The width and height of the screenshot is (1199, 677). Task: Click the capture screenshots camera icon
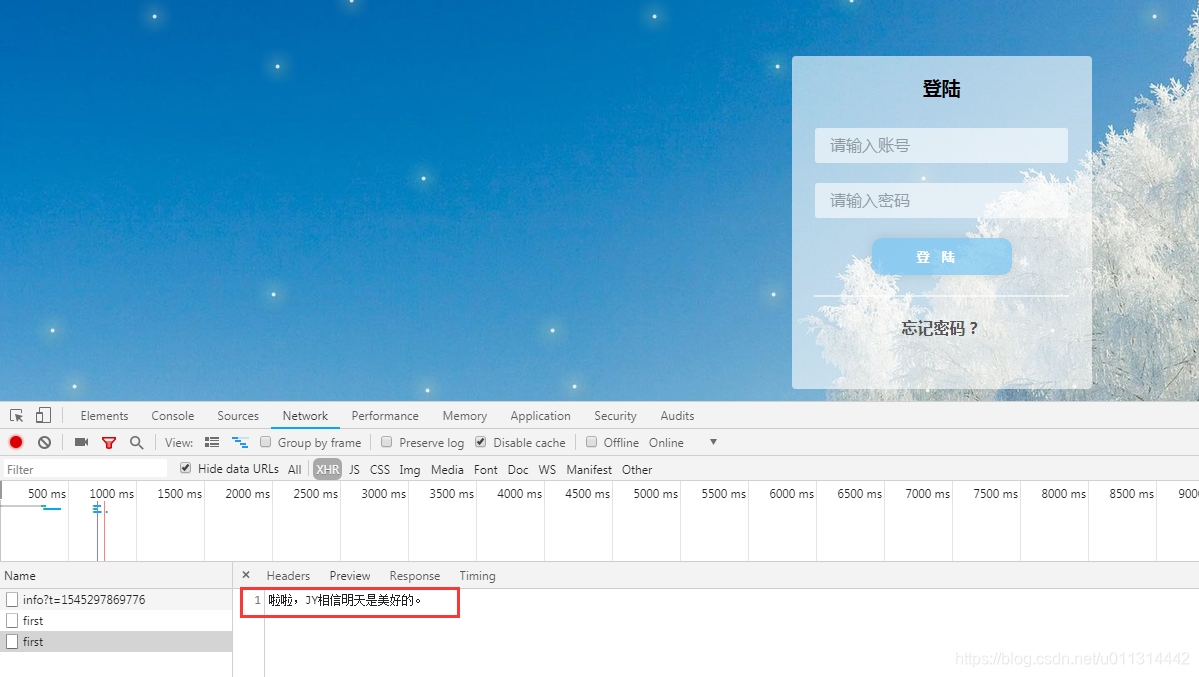click(81, 442)
